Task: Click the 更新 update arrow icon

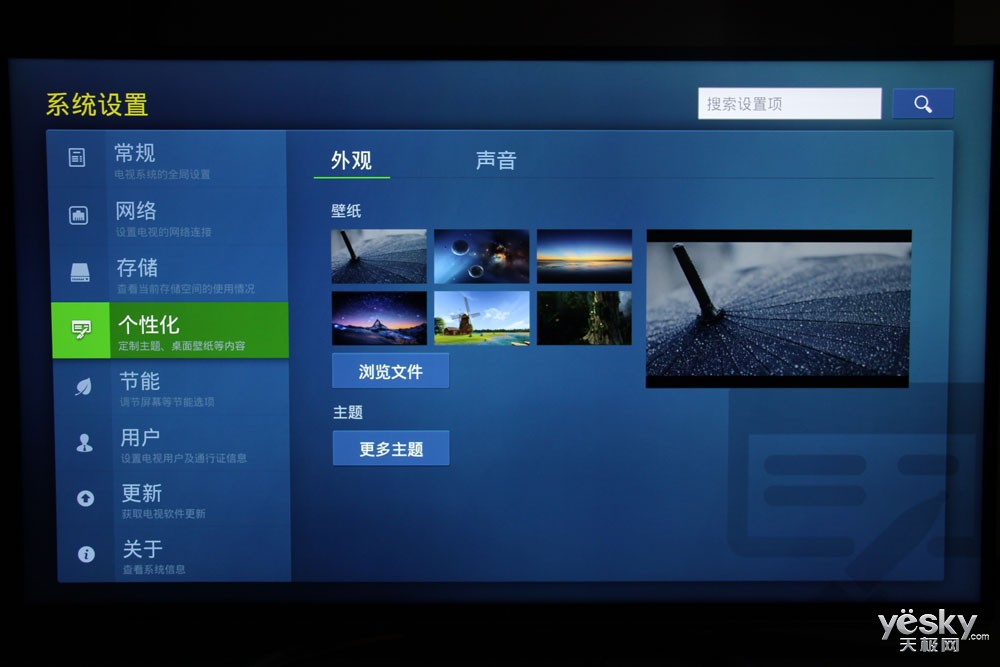Action: 85,498
